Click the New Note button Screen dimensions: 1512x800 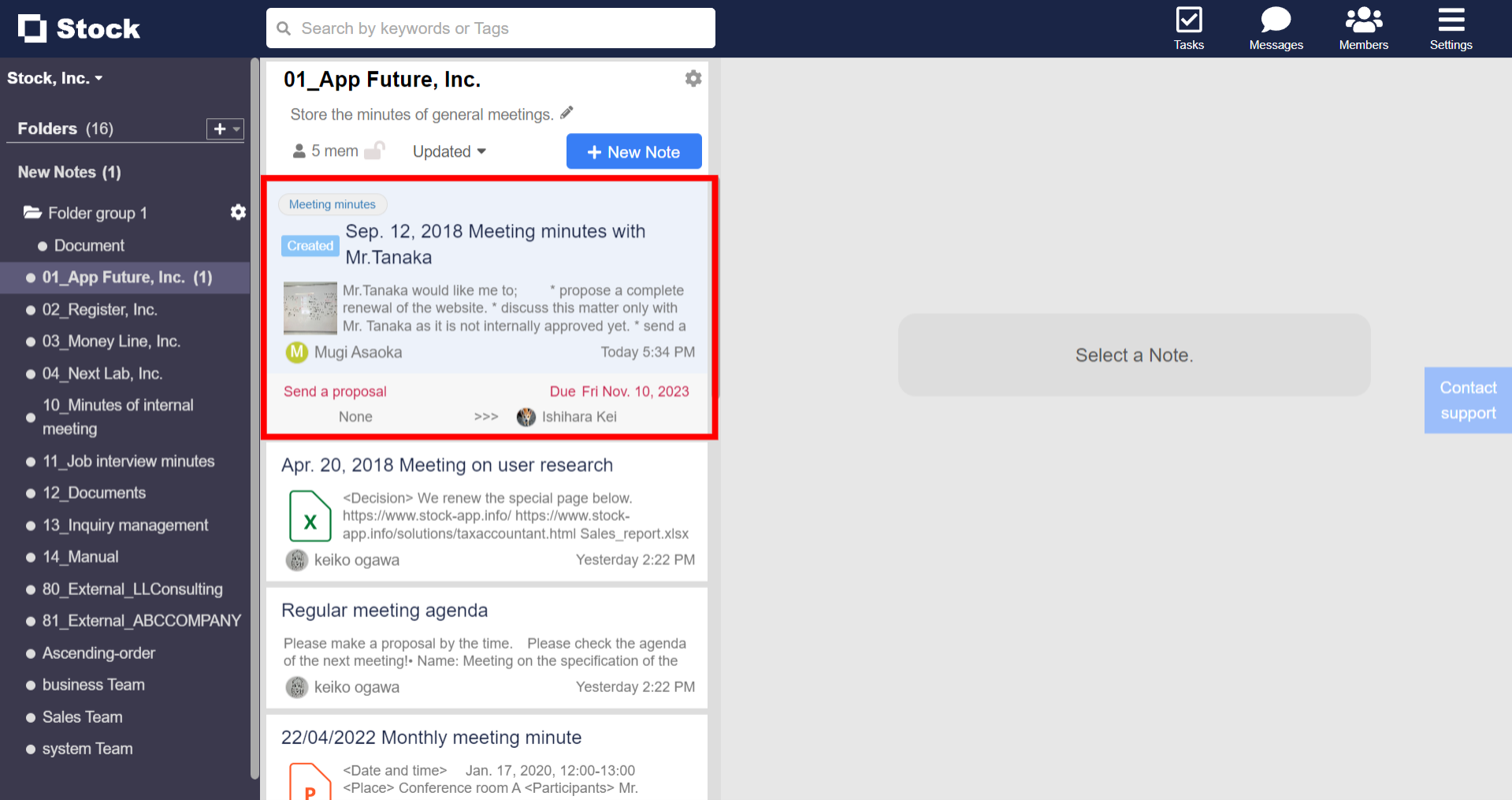[x=633, y=151]
